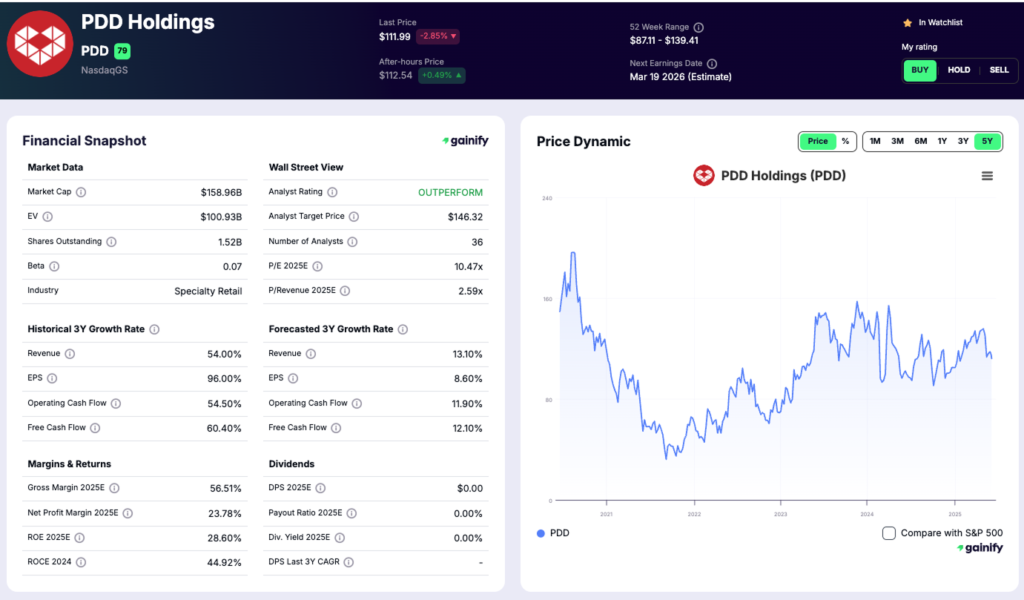Click the BUY rating button
Screen dimensions: 1024x600
coord(919,70)
